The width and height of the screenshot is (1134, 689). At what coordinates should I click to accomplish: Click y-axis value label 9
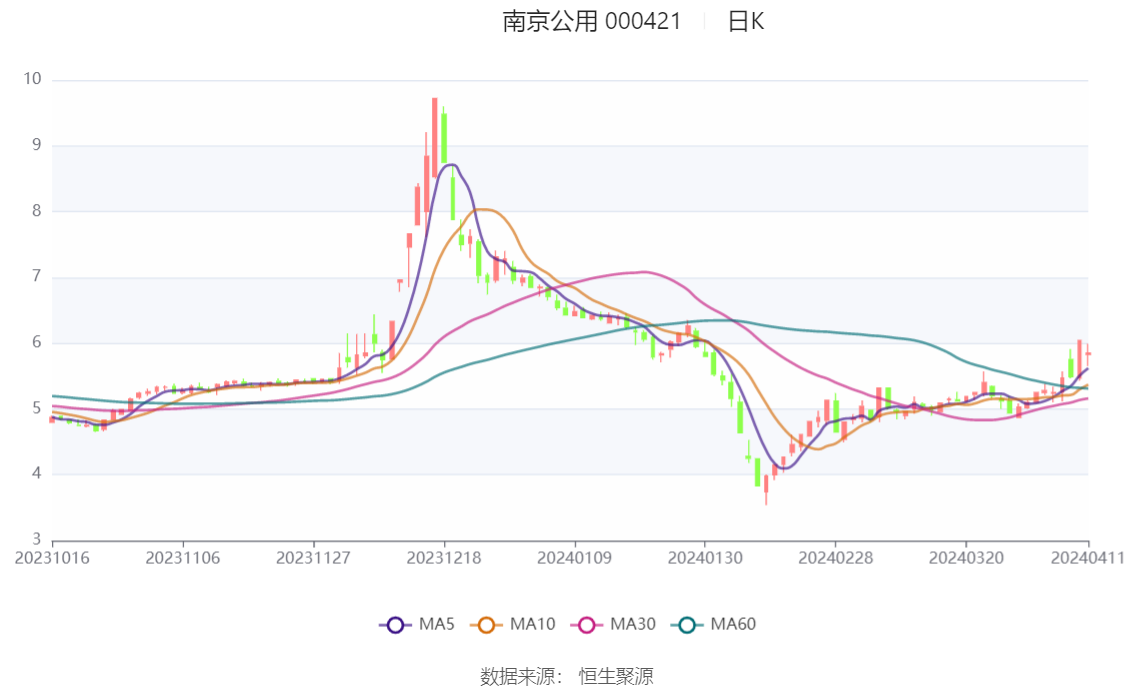[x=37, y=145]
